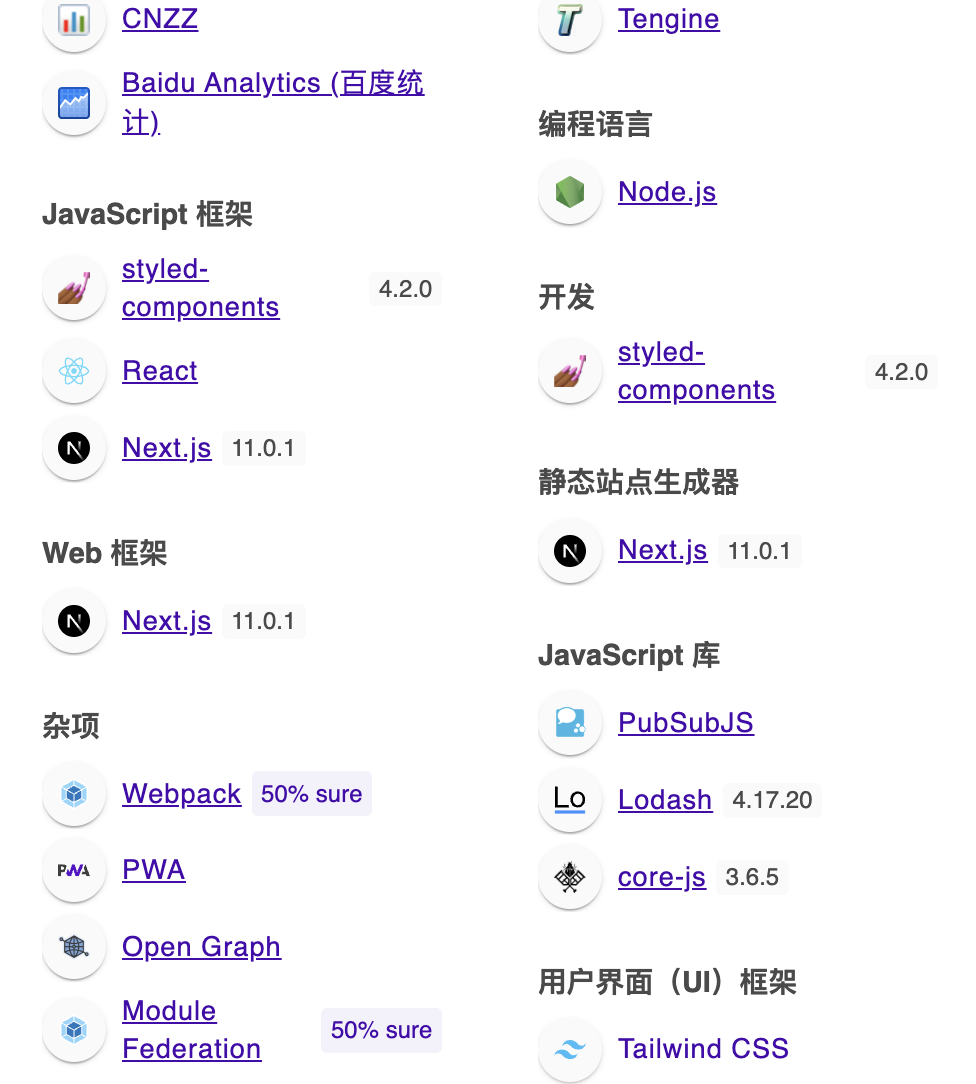976x1084 pixels.
Task: Click the Baidu Analytics icon
Action: click(74, 103)
